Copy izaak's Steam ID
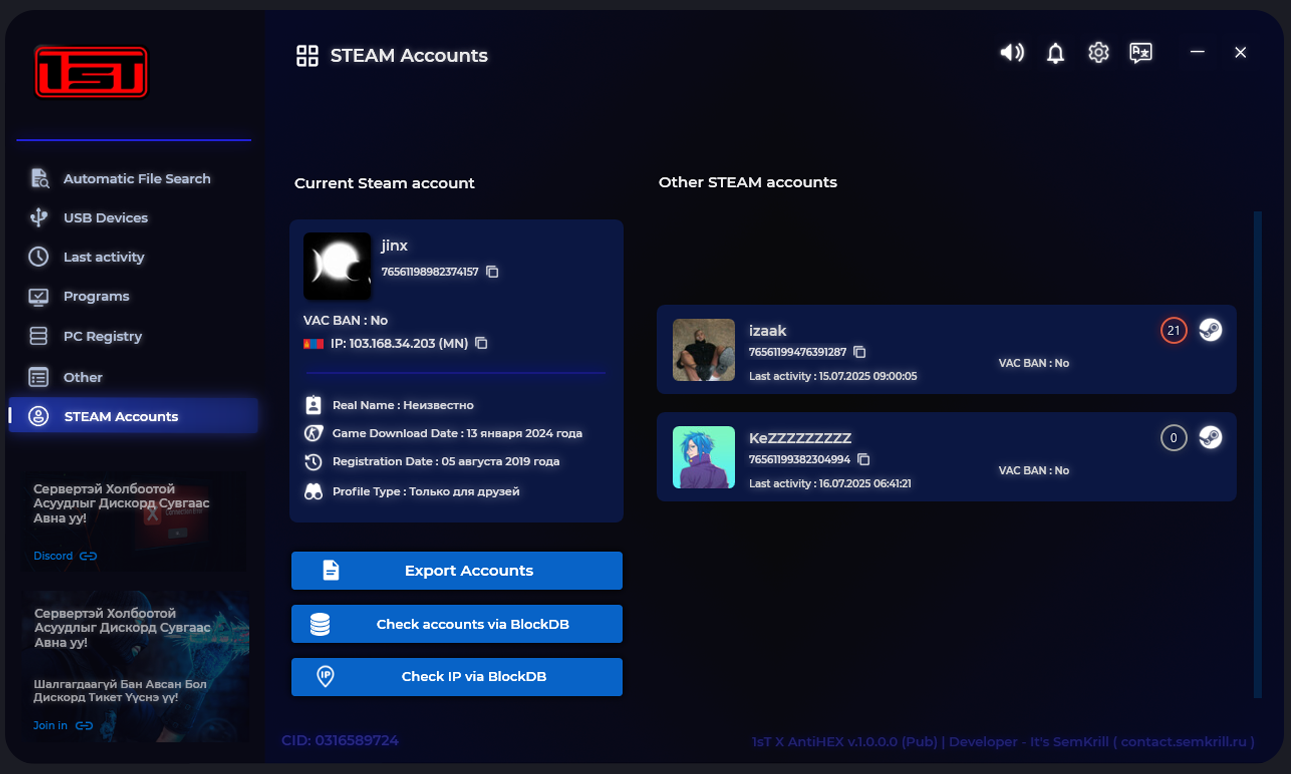This screenshot has height=774, width=1291. [859, 352]
